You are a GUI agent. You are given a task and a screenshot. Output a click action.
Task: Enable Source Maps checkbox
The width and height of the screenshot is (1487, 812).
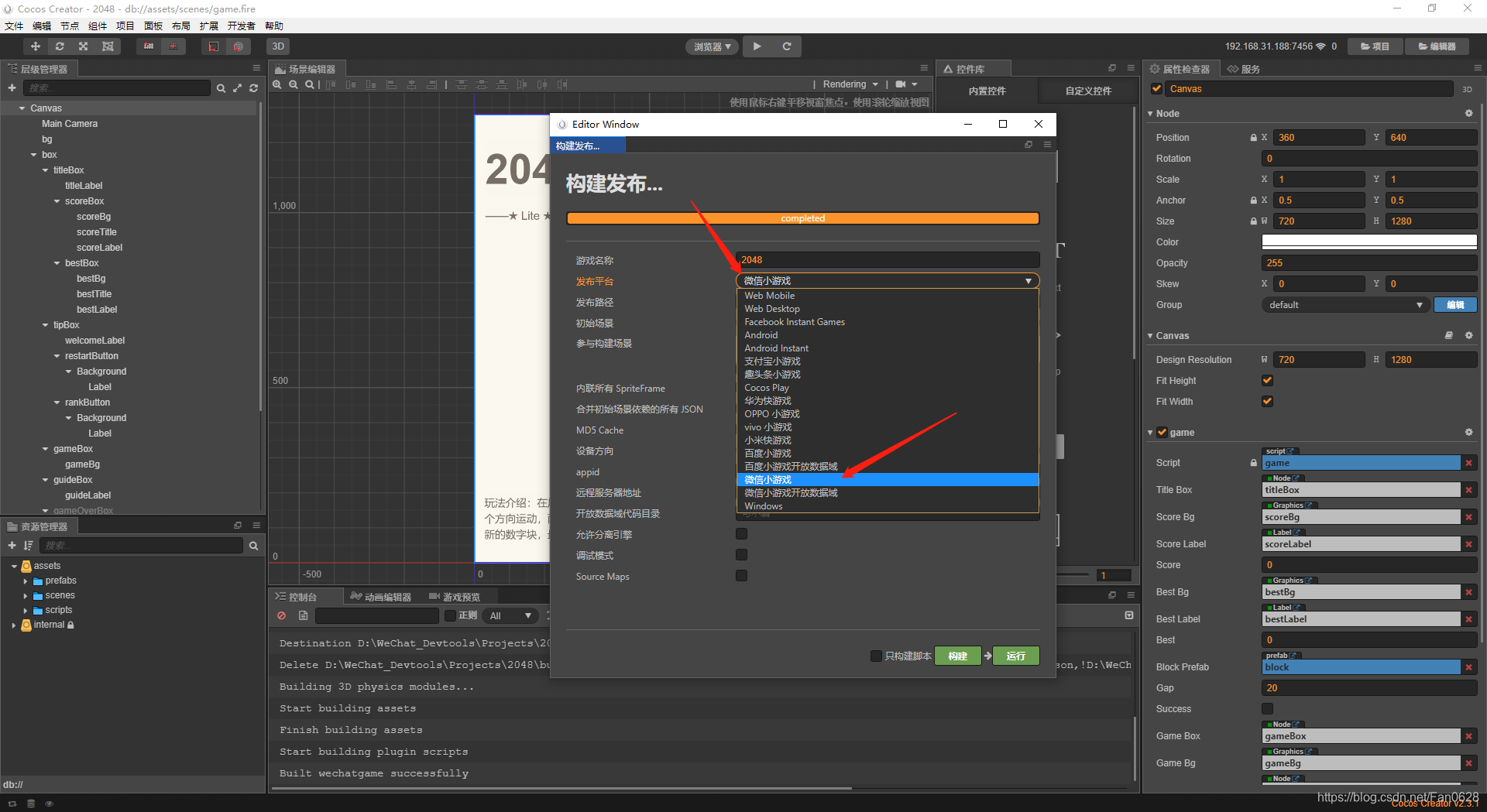click(741, 576)
